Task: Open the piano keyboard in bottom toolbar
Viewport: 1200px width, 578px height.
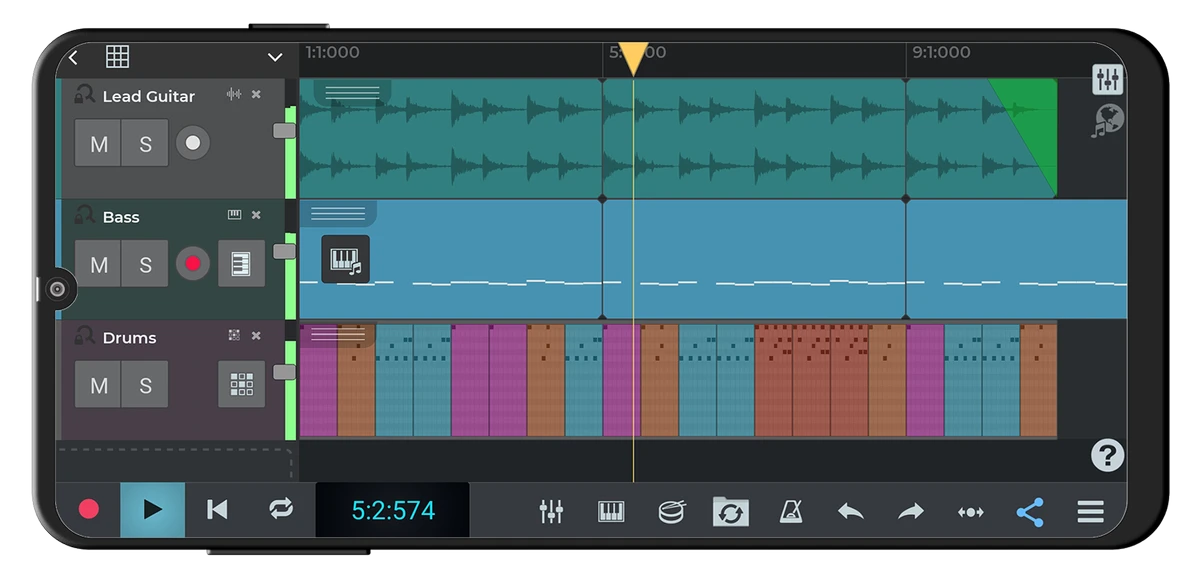Action: [x=611, y=512]
